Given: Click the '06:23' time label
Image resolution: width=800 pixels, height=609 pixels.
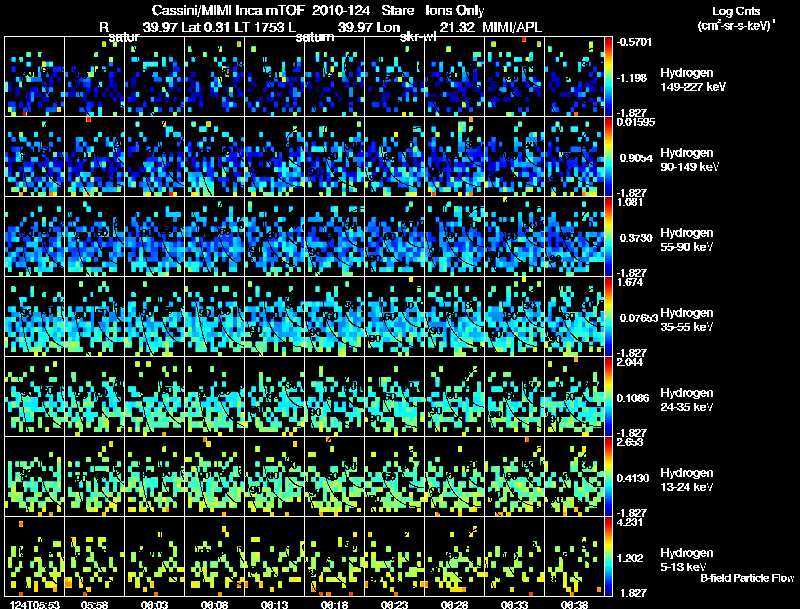Looking at the screenshot, I should click(394, 604).
